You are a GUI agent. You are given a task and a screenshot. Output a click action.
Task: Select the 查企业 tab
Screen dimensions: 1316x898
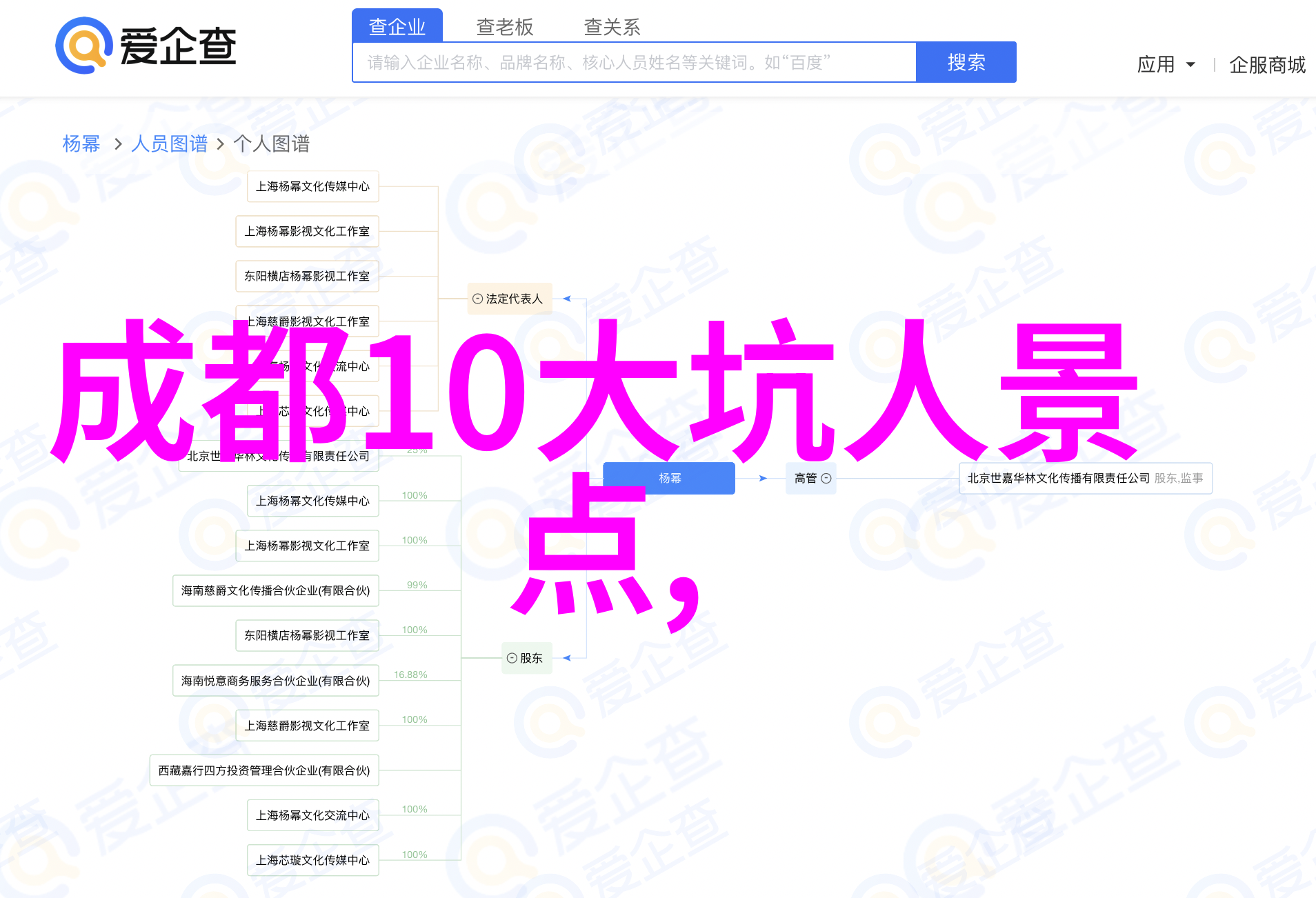[x=397, y=26]
